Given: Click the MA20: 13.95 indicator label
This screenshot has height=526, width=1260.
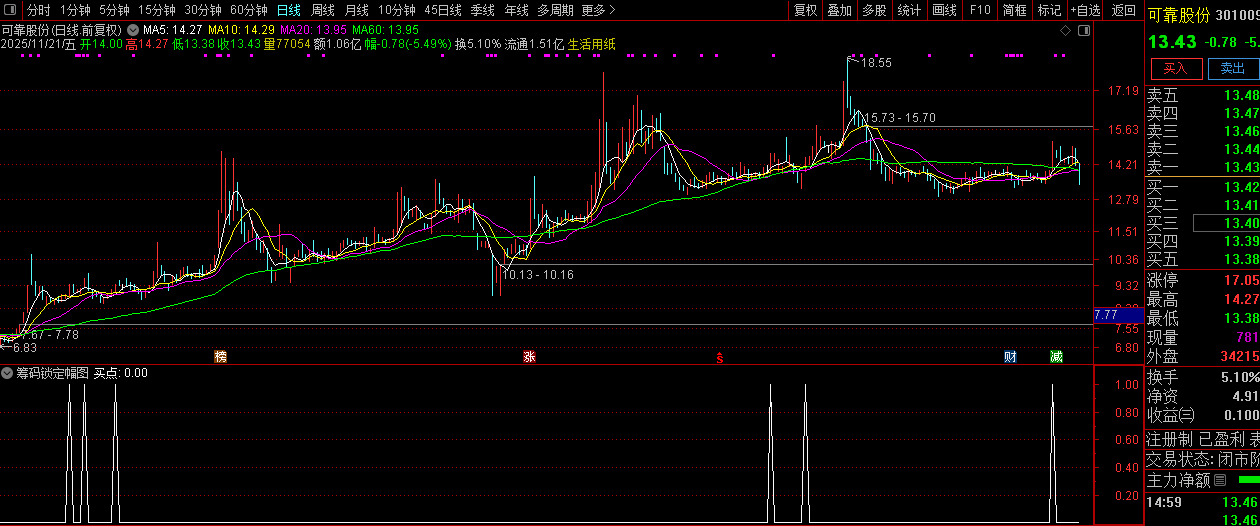Looking at the screenshot, I should click(x=313, y=30).
